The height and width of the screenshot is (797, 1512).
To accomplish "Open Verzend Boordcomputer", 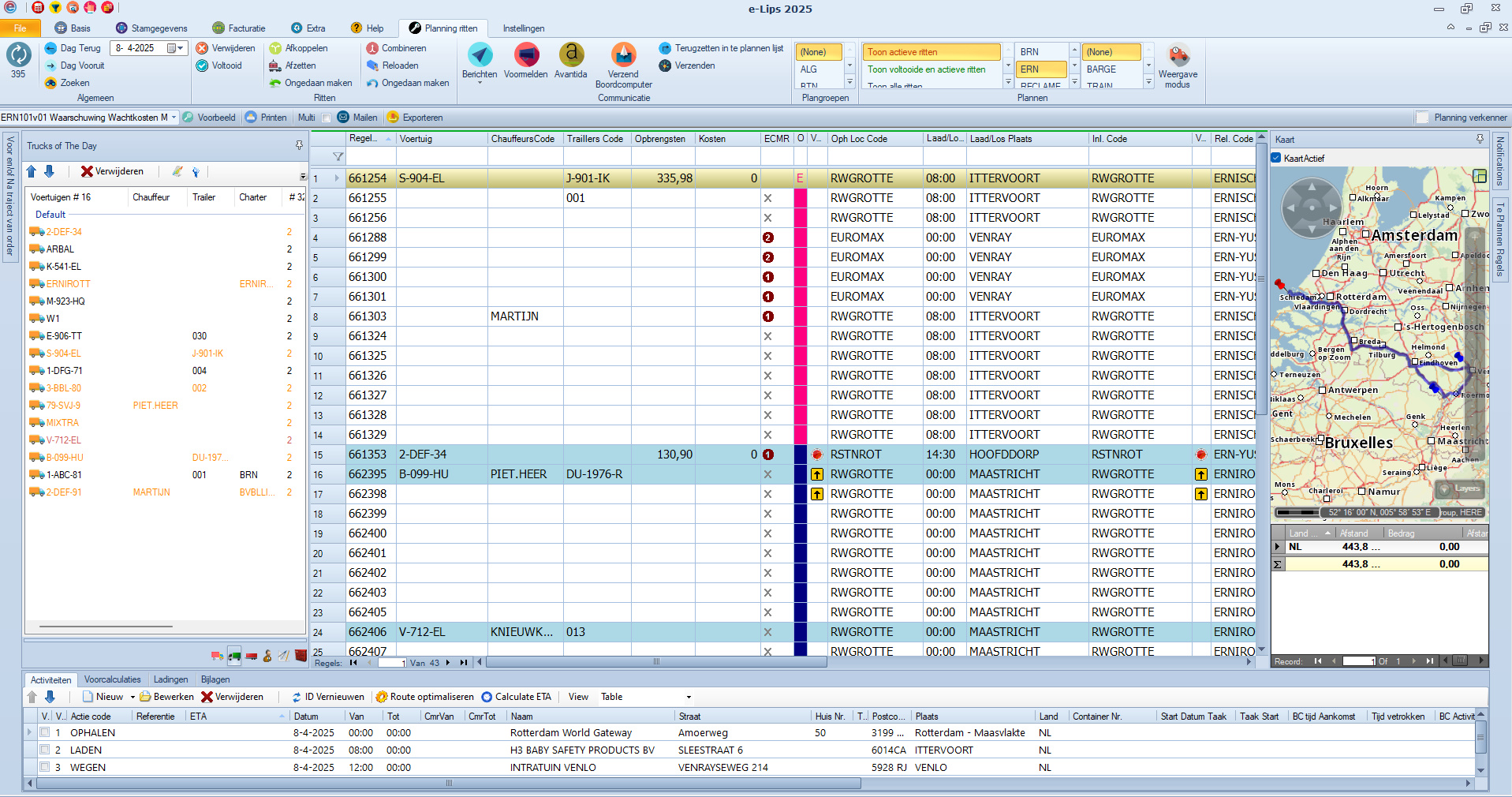I will pos(623,56).
